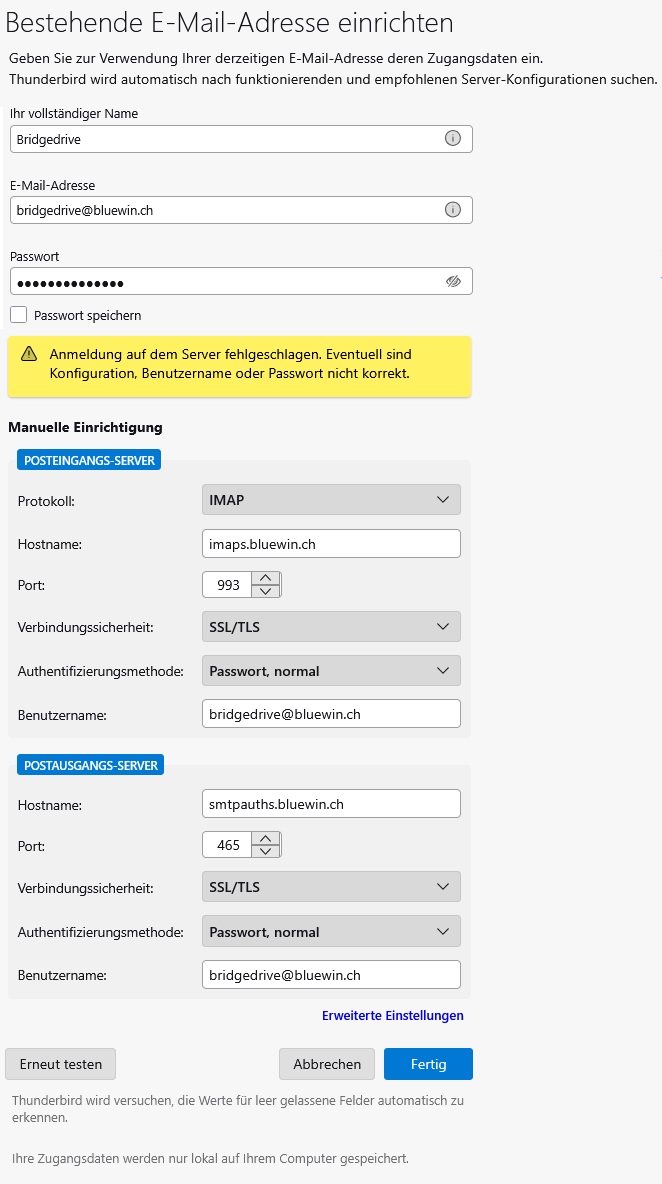Viewport: 662px width, 1184px height.
Task: Open the outgoing Authentifizierungsmethode dropdown
Action: click(331, 932)
